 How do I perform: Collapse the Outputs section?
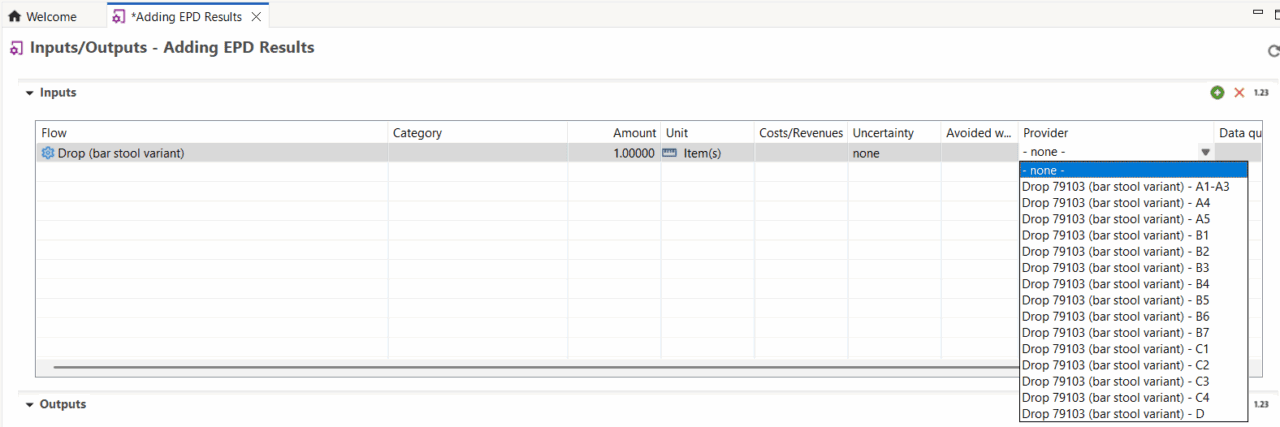(30, 405)
